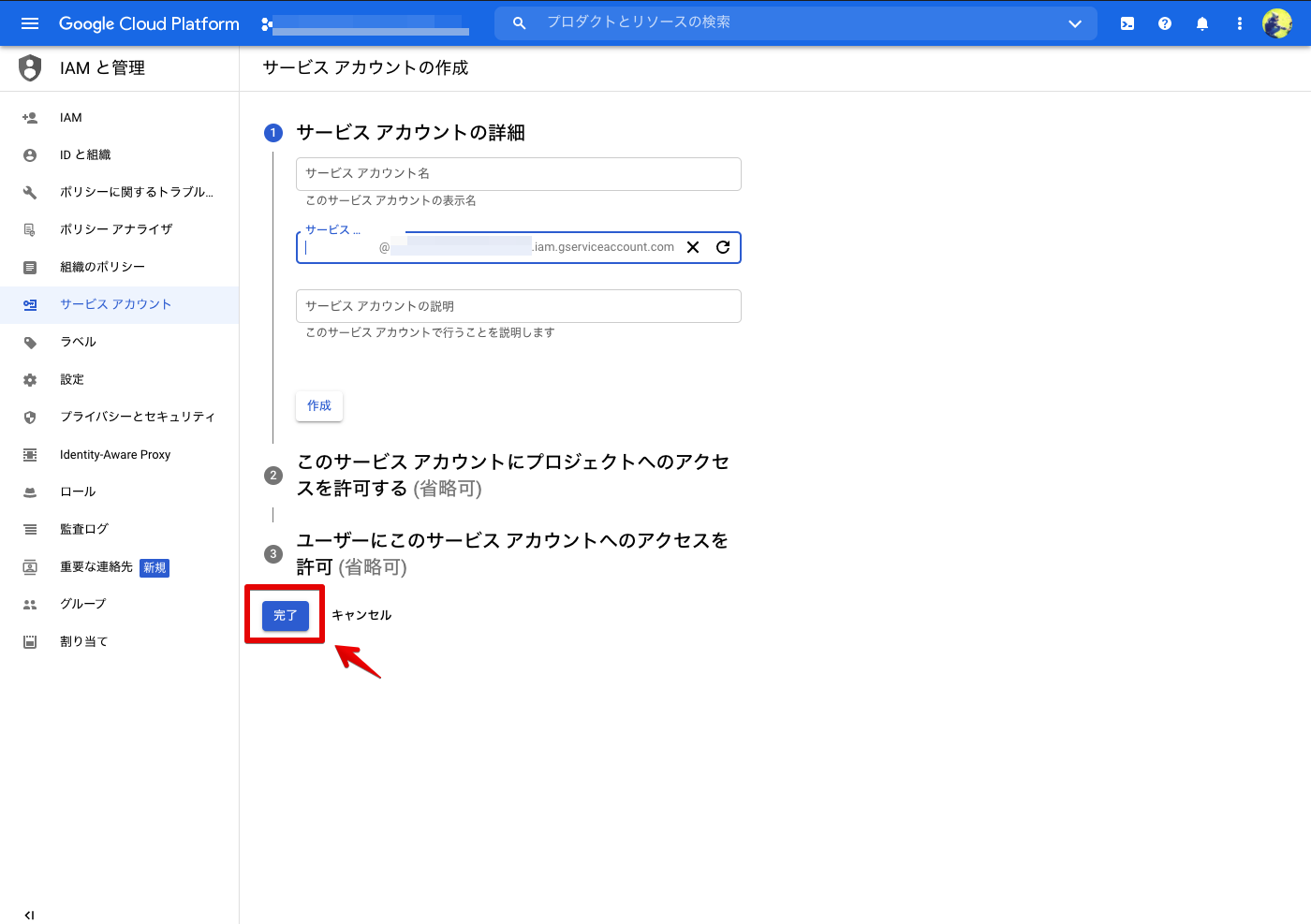Click the IAM と管理 shield icon
Screen dimensions: 1311x924
(x=30, y=67)
